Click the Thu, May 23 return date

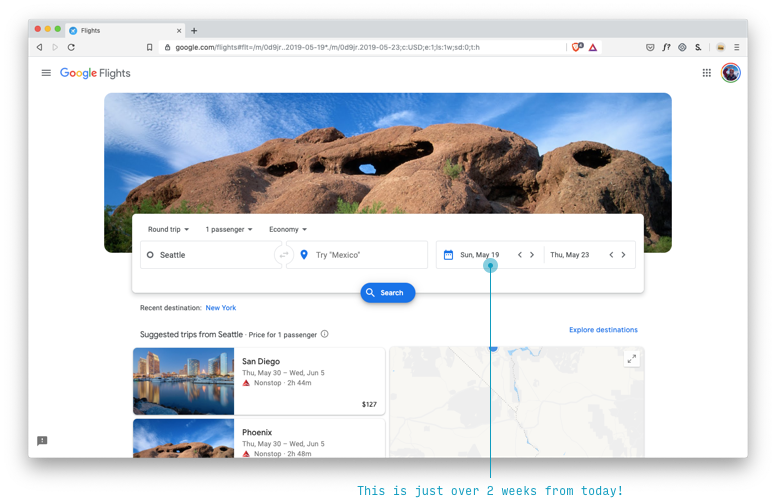point(570,255)
